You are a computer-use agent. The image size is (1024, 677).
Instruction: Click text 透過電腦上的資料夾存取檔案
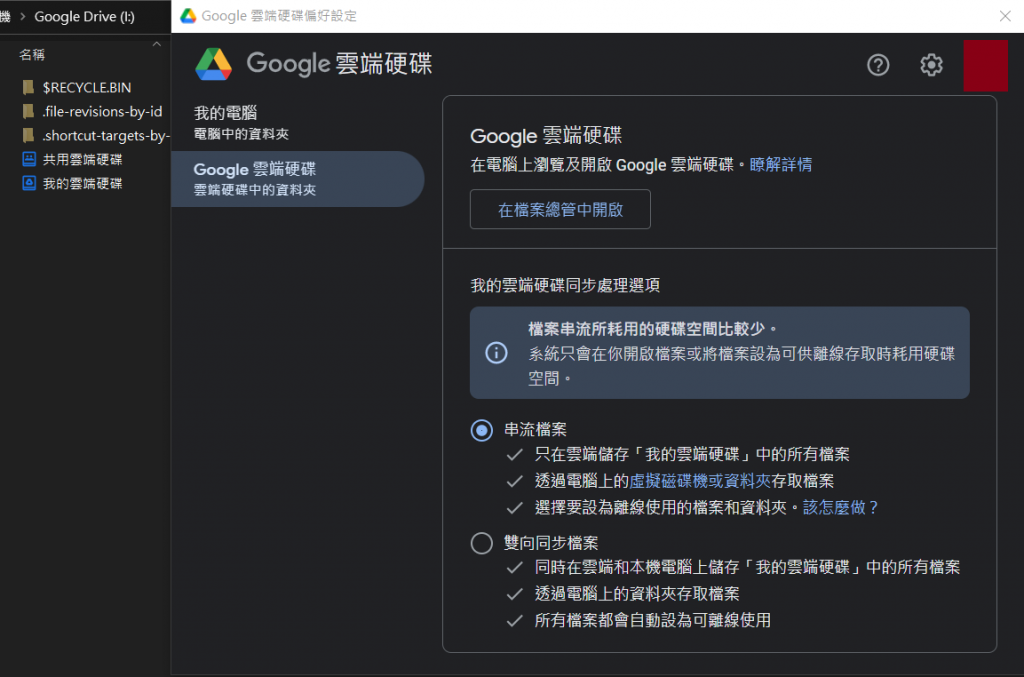(x=637, y=593)
